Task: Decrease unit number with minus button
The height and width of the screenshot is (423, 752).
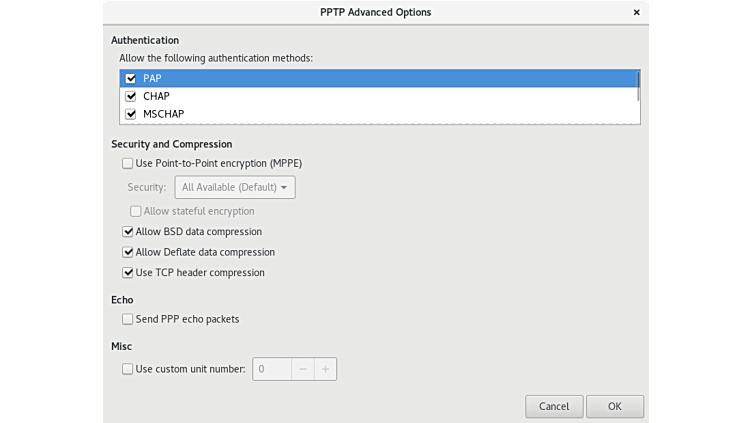Action: point(302,369)
